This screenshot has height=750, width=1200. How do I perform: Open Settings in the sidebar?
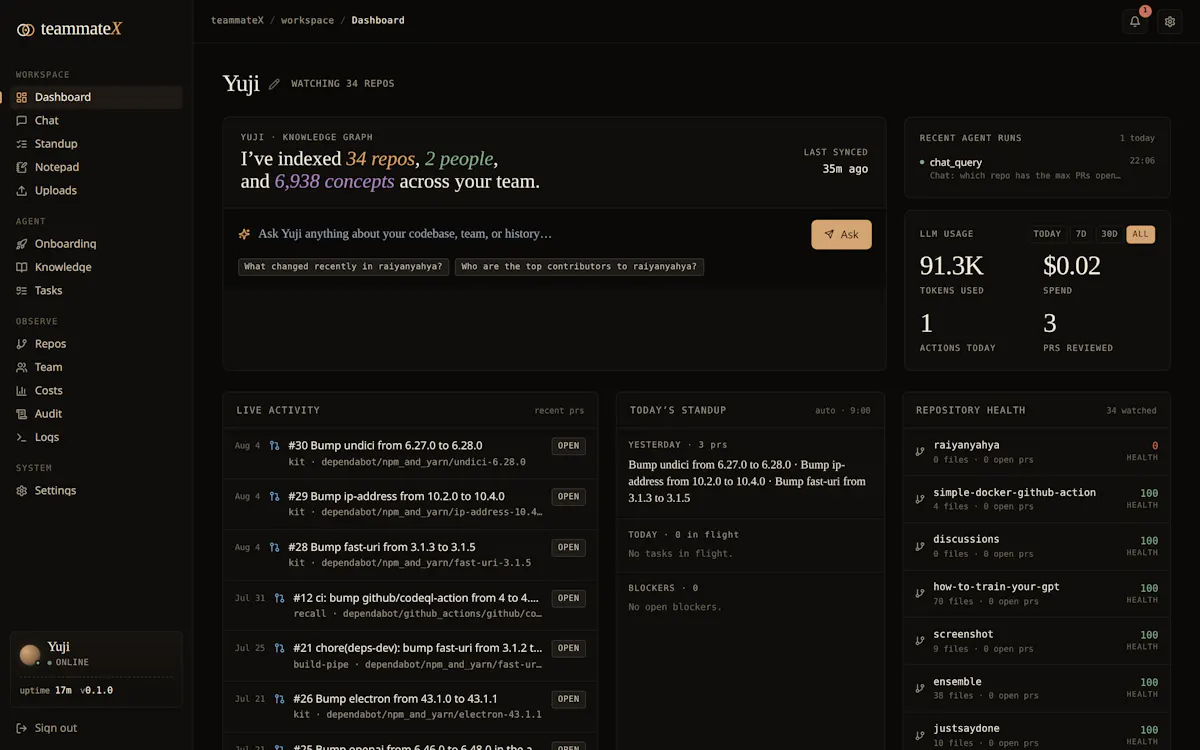tap(96, 490)
